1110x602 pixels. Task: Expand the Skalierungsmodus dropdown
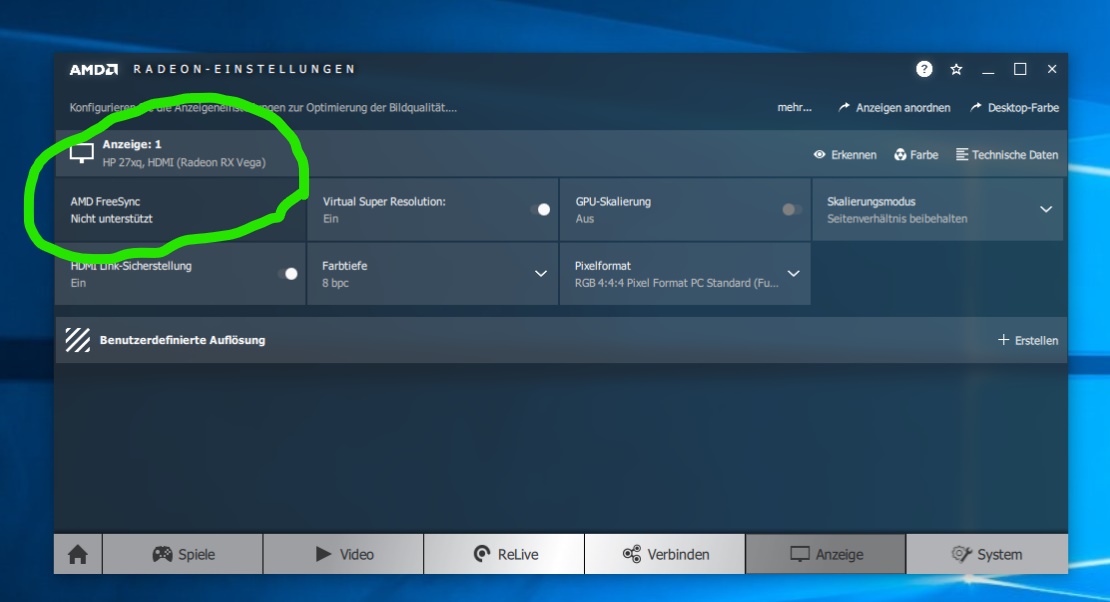click(1046, 209)
